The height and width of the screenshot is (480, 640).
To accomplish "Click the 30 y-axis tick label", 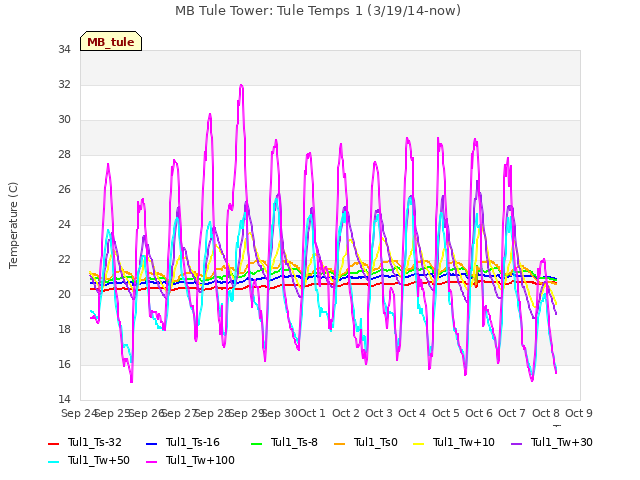I will 64,120.
